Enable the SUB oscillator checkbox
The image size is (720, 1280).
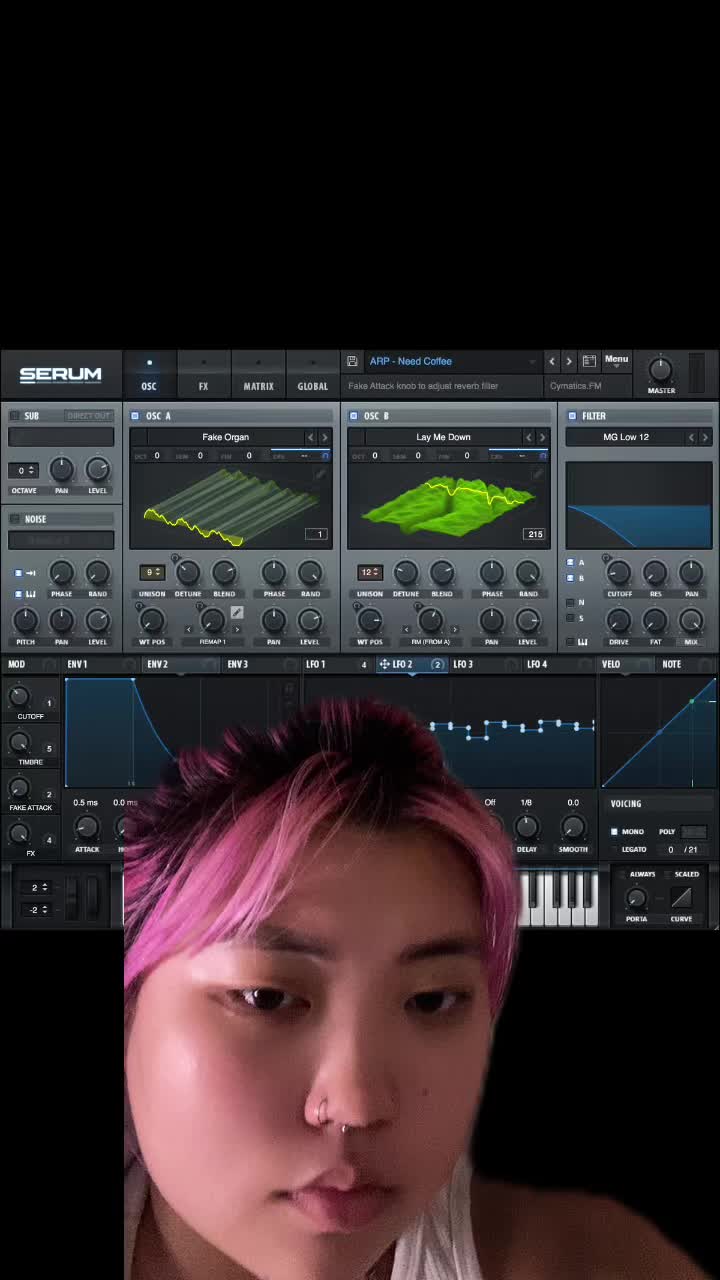pyautogui.click(x=14, y=416)
